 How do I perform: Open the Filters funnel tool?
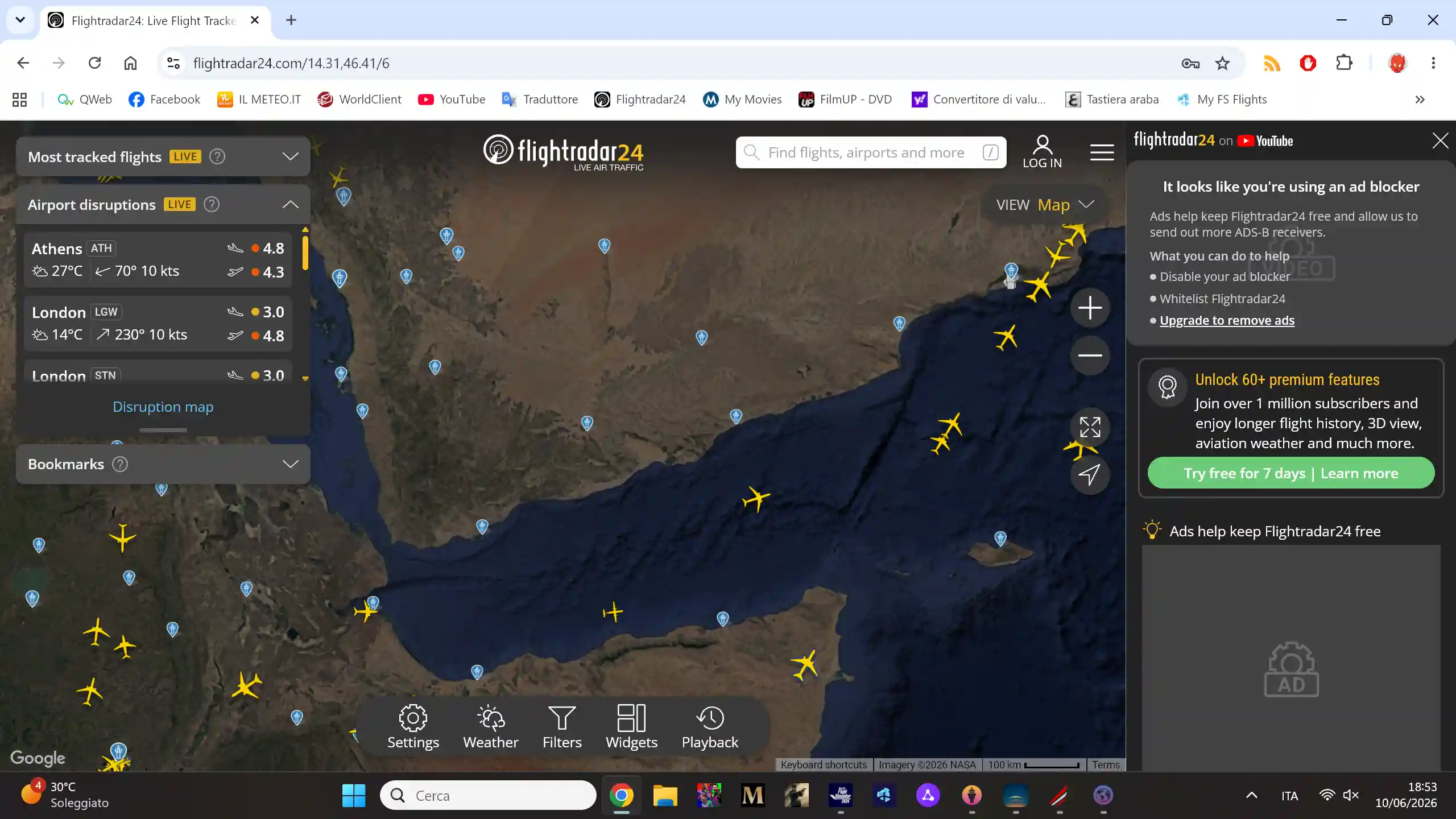pos(562,727)
